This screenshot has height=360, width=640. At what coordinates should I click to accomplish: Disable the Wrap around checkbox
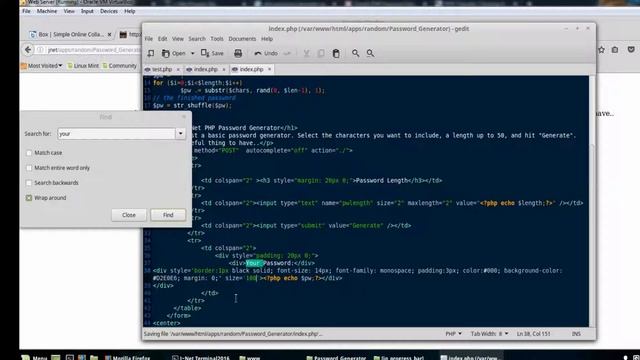29,198
